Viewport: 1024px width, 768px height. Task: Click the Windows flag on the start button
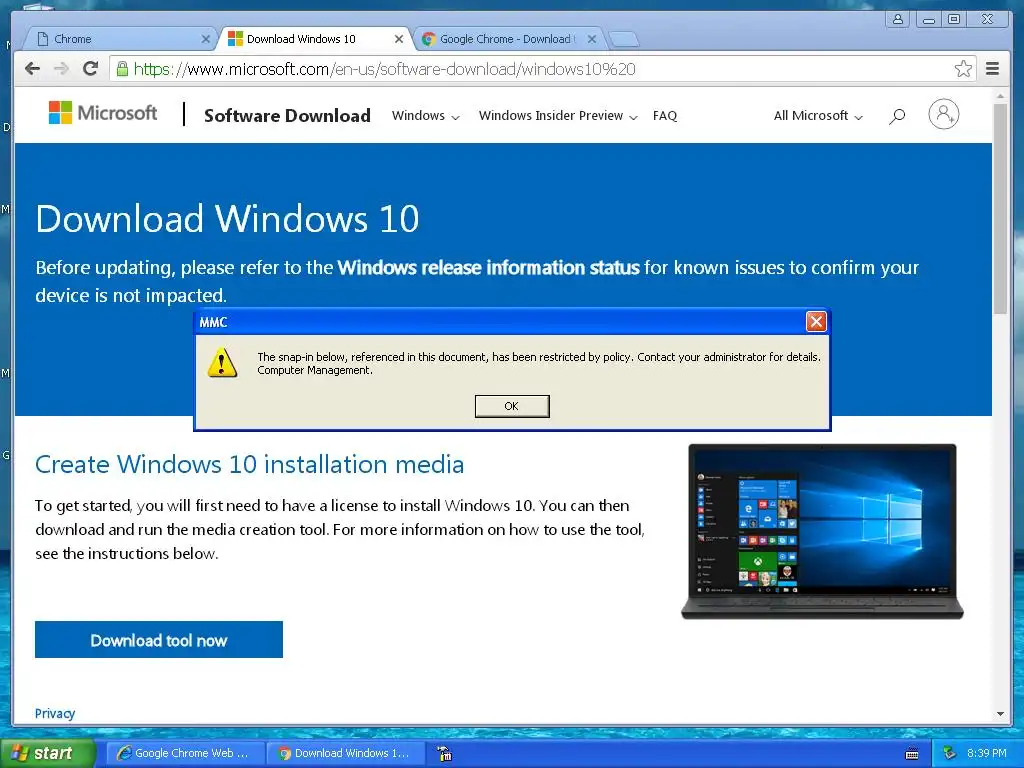click(20, 753)
